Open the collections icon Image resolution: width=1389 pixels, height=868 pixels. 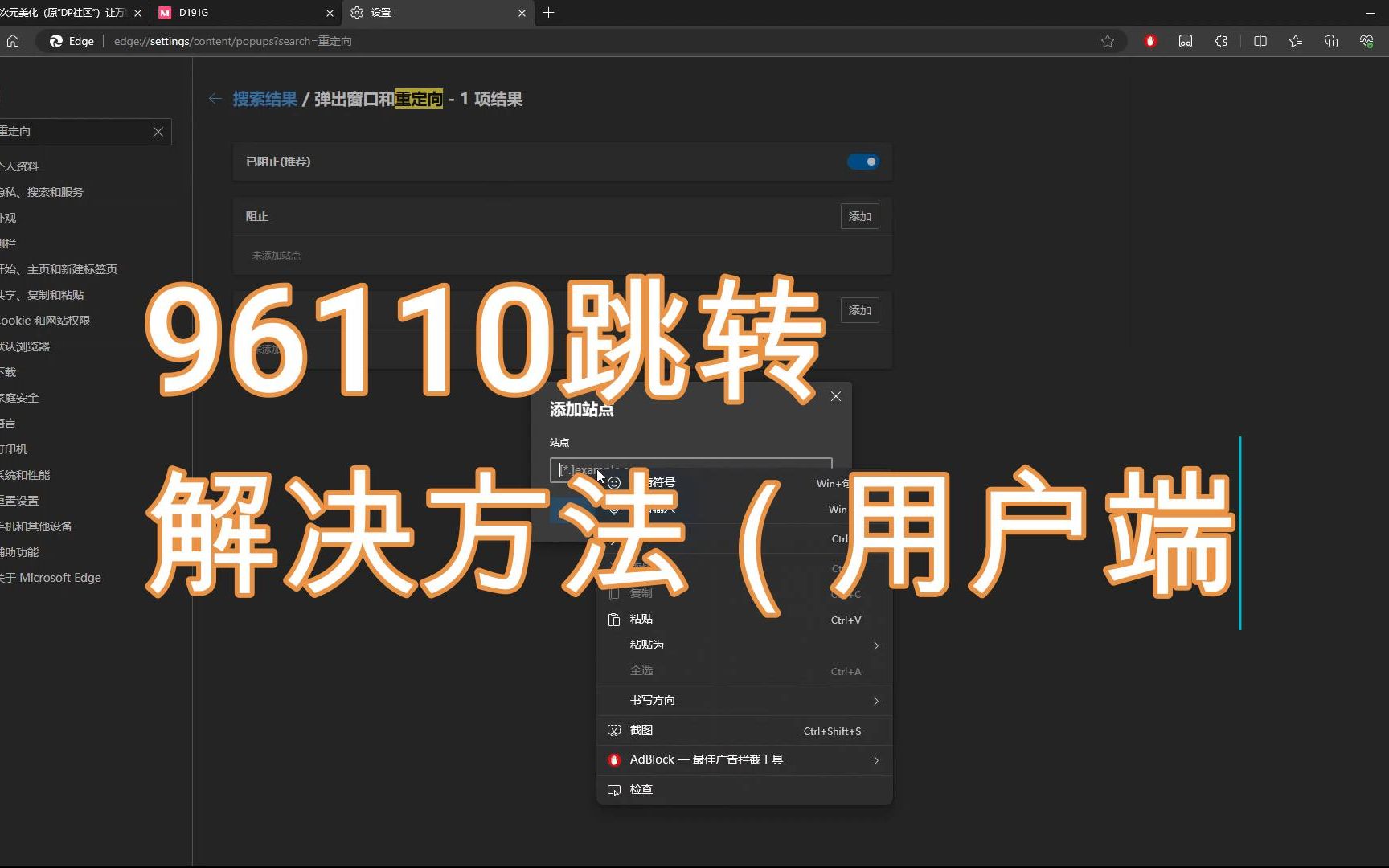click(x=1331, y=41)
